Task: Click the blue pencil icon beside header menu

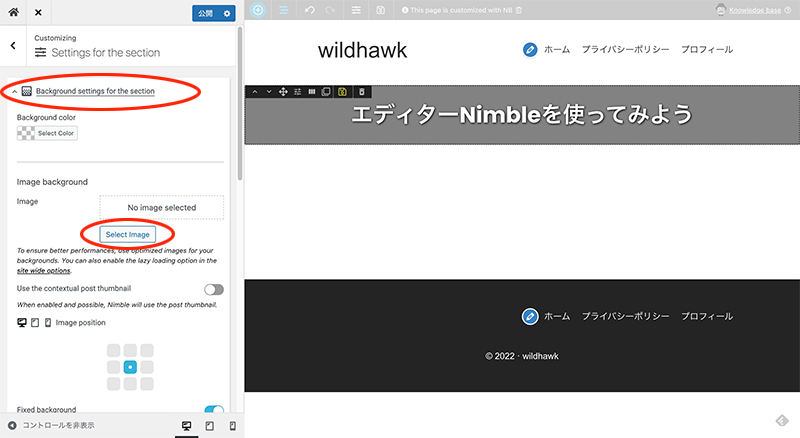Action: (530, 49)
